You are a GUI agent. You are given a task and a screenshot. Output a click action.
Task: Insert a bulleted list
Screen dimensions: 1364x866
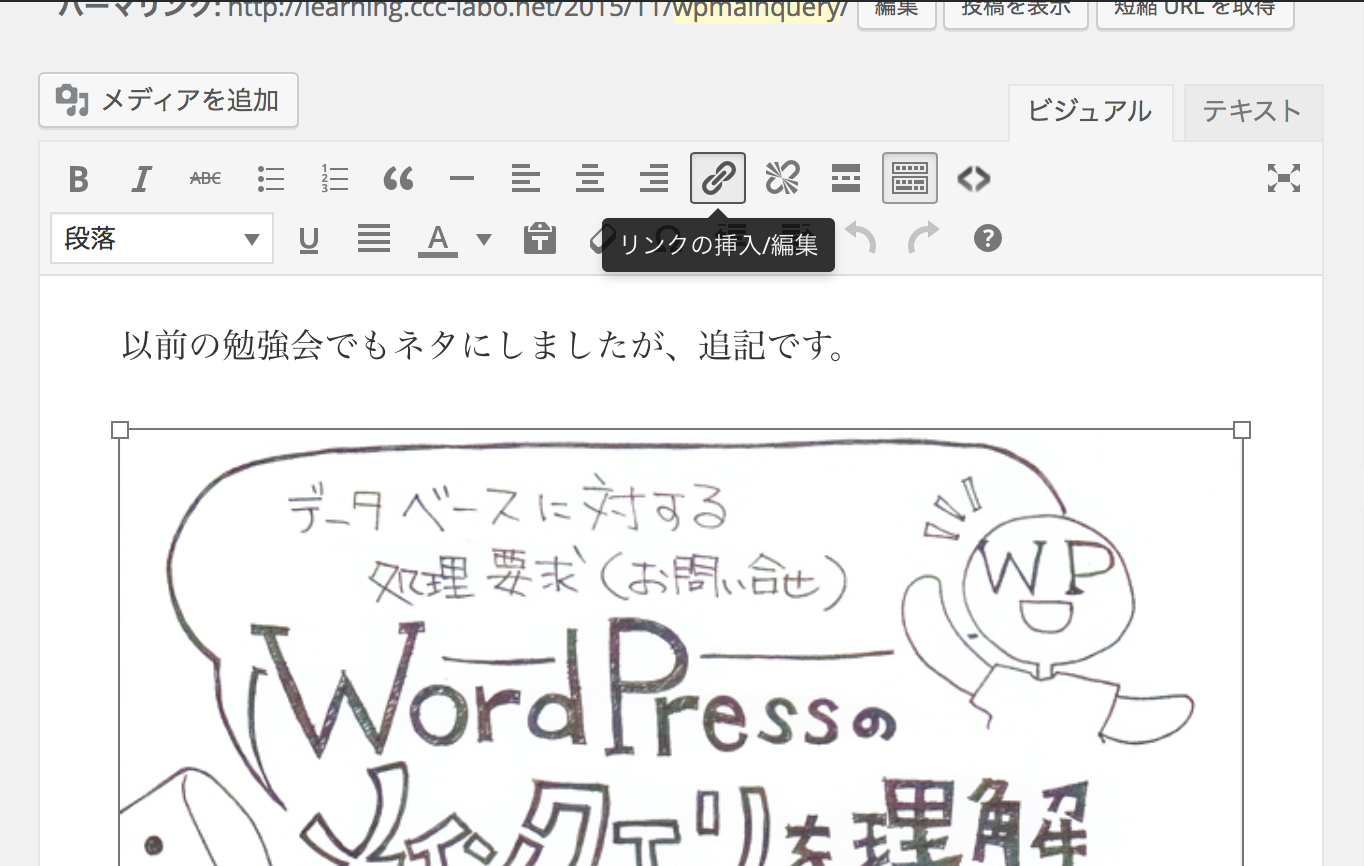(270, 179)
